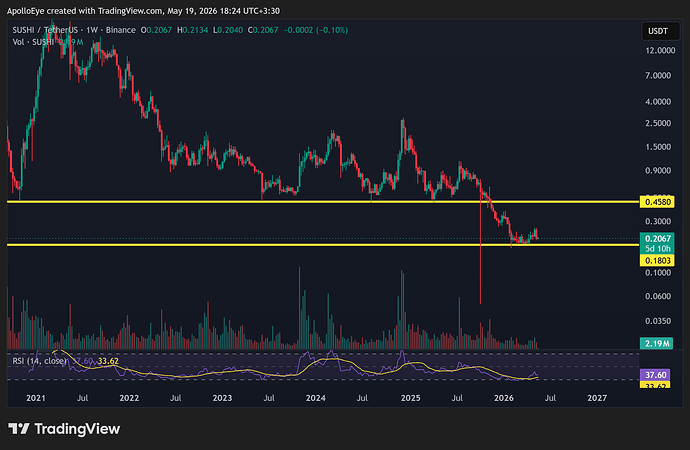Click the TradingView logo at the bottom
The width and height of the screenshot is (690, 450).
point(64,429)
